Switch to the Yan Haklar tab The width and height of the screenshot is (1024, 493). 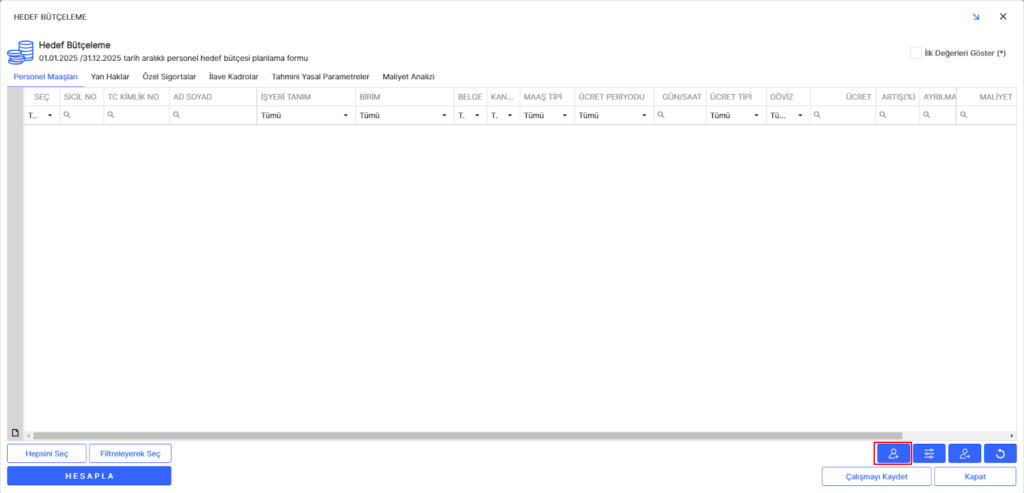pos(110,76)
